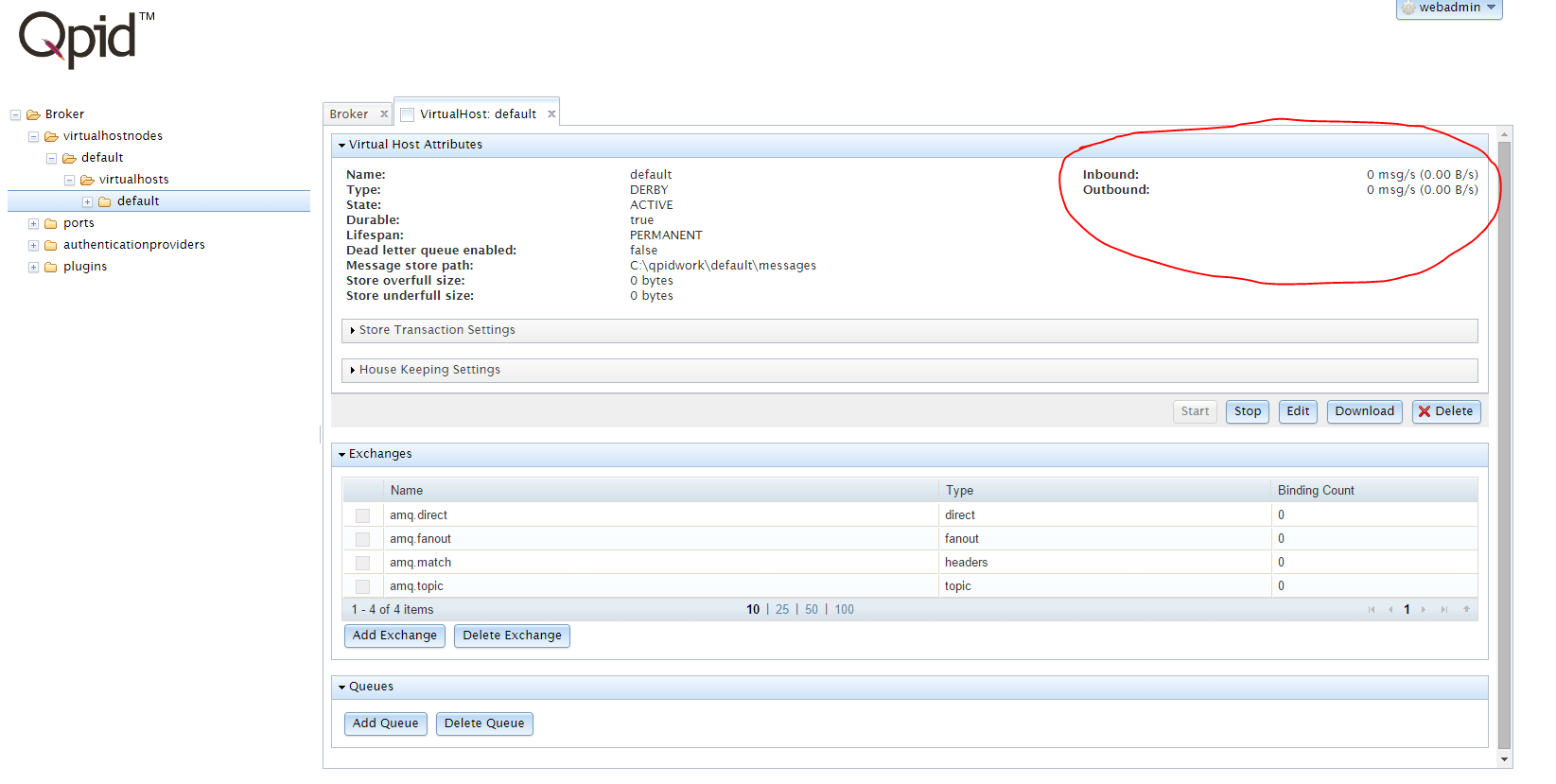1556x784 pixels.
Task: Set page size to 25 items
Action: click(782, 610)
